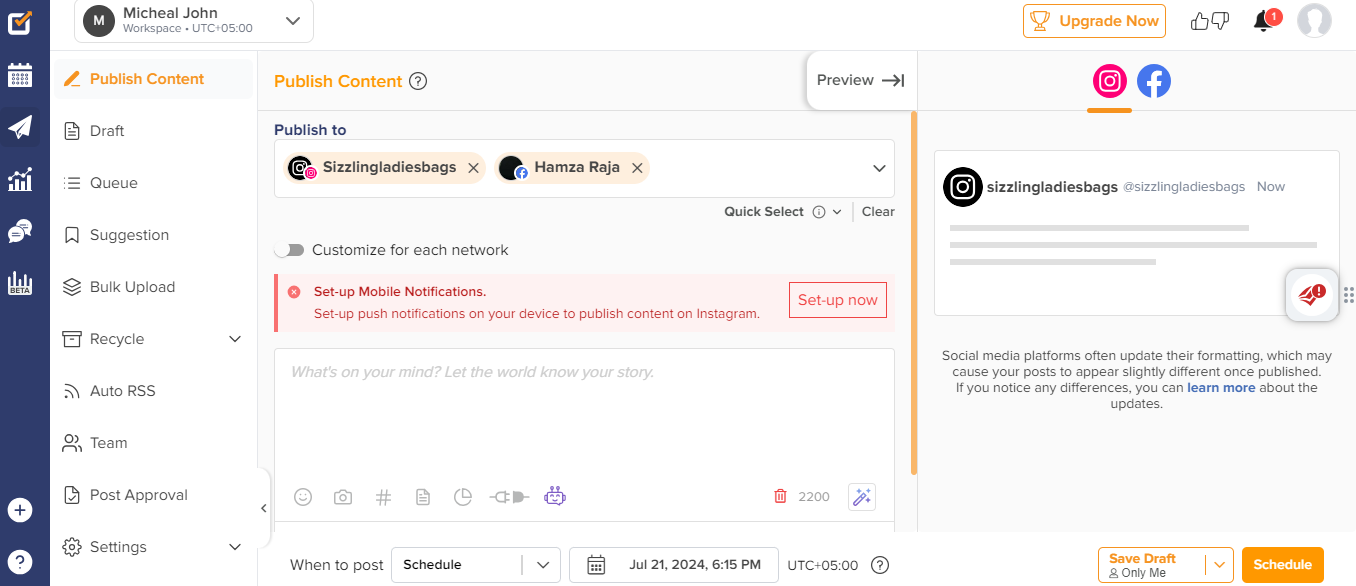This screenshot has width=1356, height=586.
Task: Open the Upgrade Now link at top
Action: coord(1094,20)
